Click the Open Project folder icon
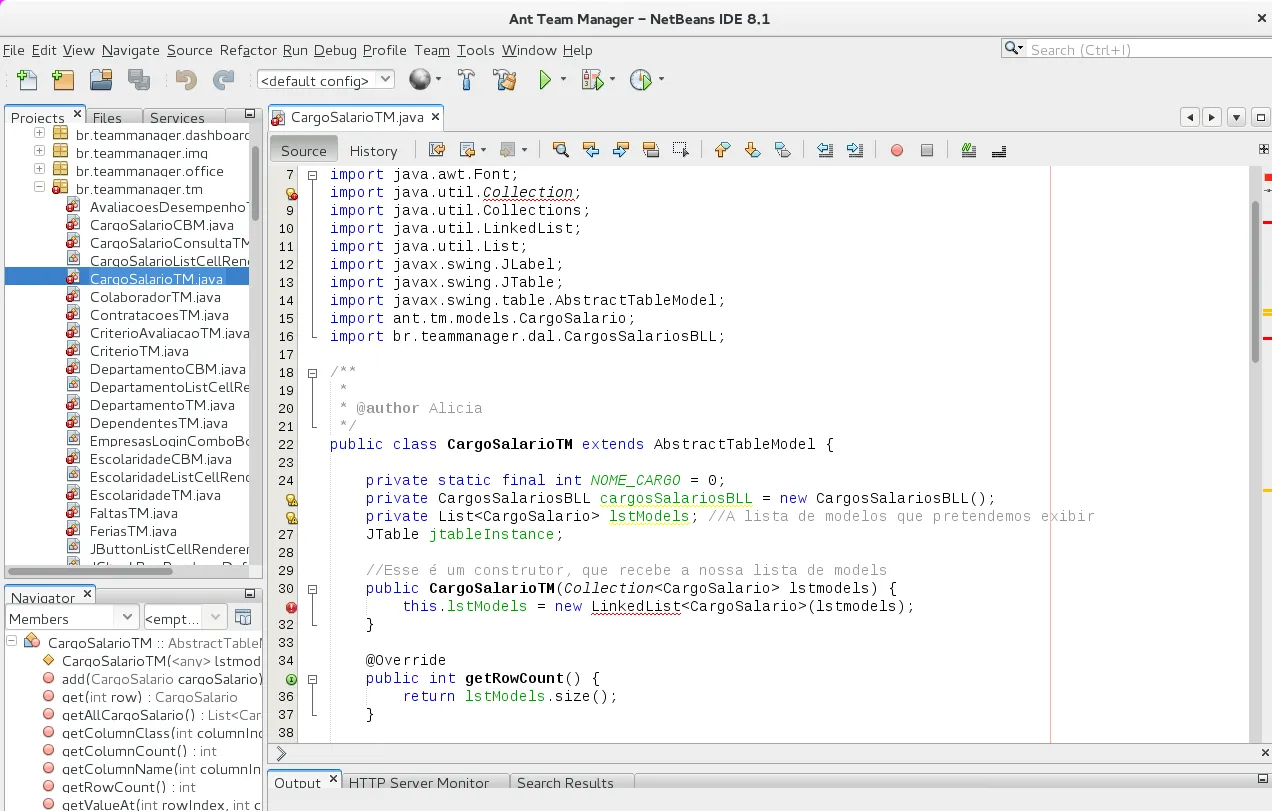This screenshot has height=811, width=1272. [101, 80]
